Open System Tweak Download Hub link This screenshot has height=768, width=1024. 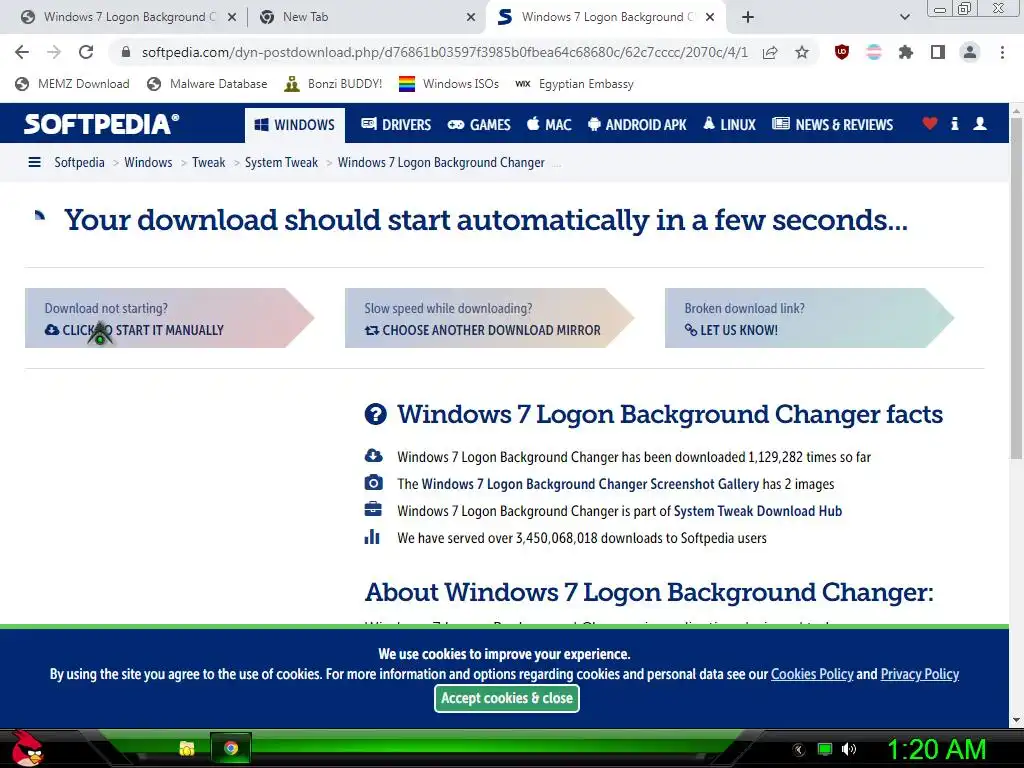tap(758, 511)
